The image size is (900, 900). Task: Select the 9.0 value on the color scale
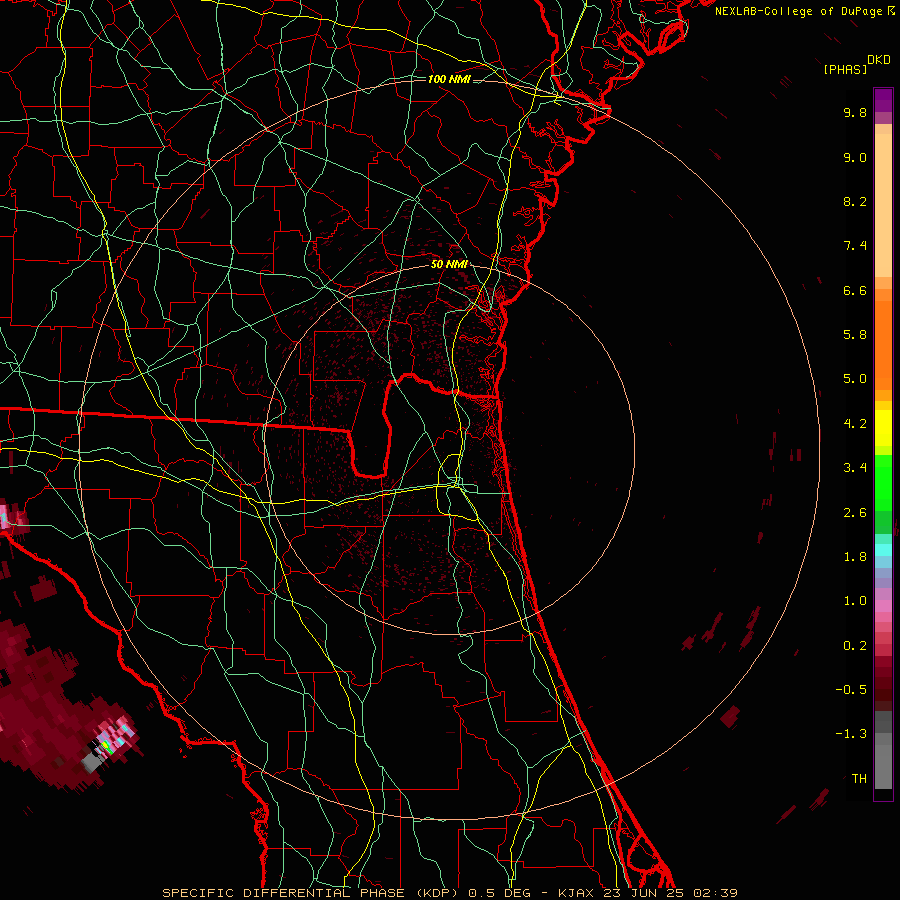[x=855, y=157]
